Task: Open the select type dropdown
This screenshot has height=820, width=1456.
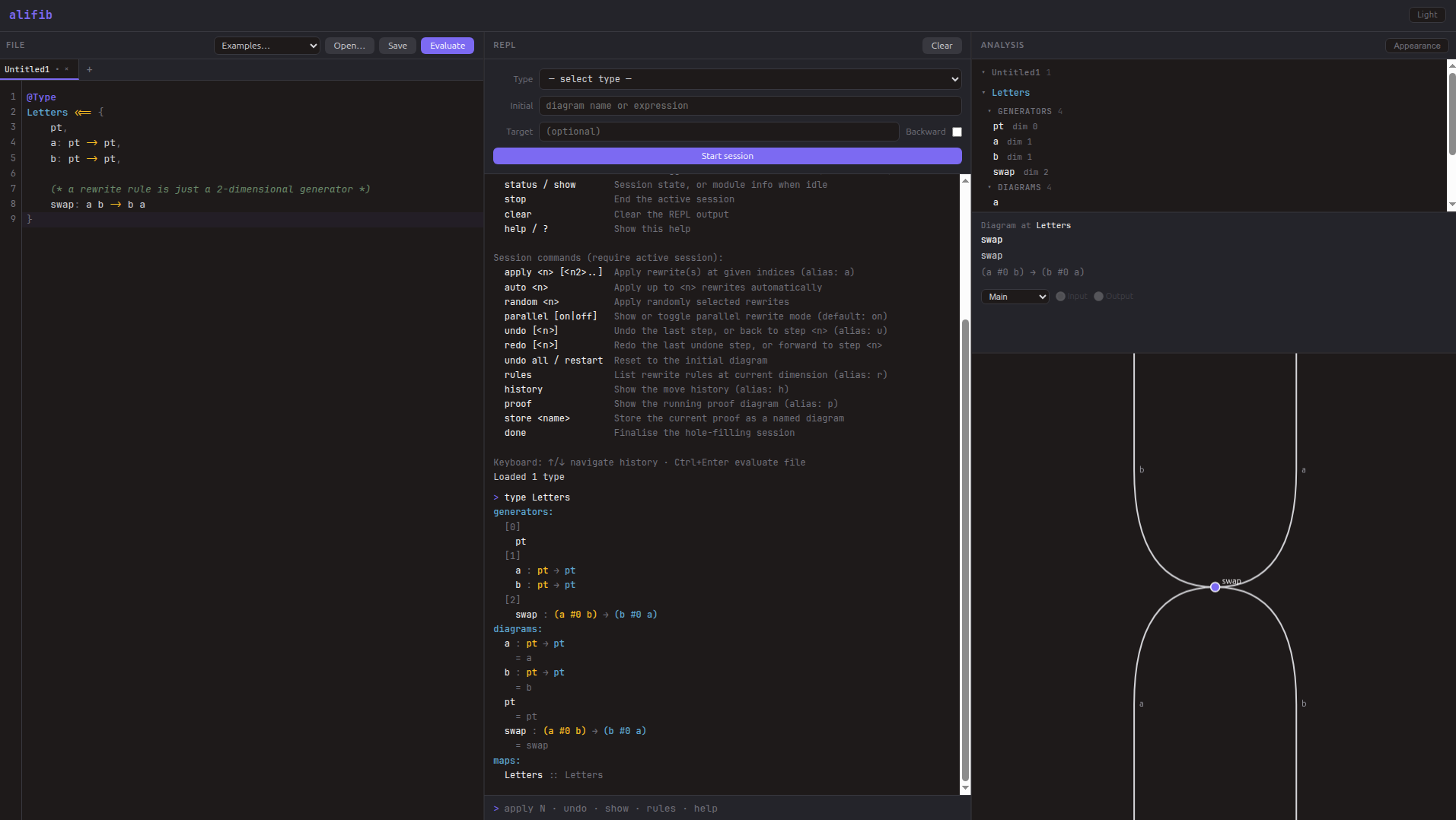Action: point(750,79)
